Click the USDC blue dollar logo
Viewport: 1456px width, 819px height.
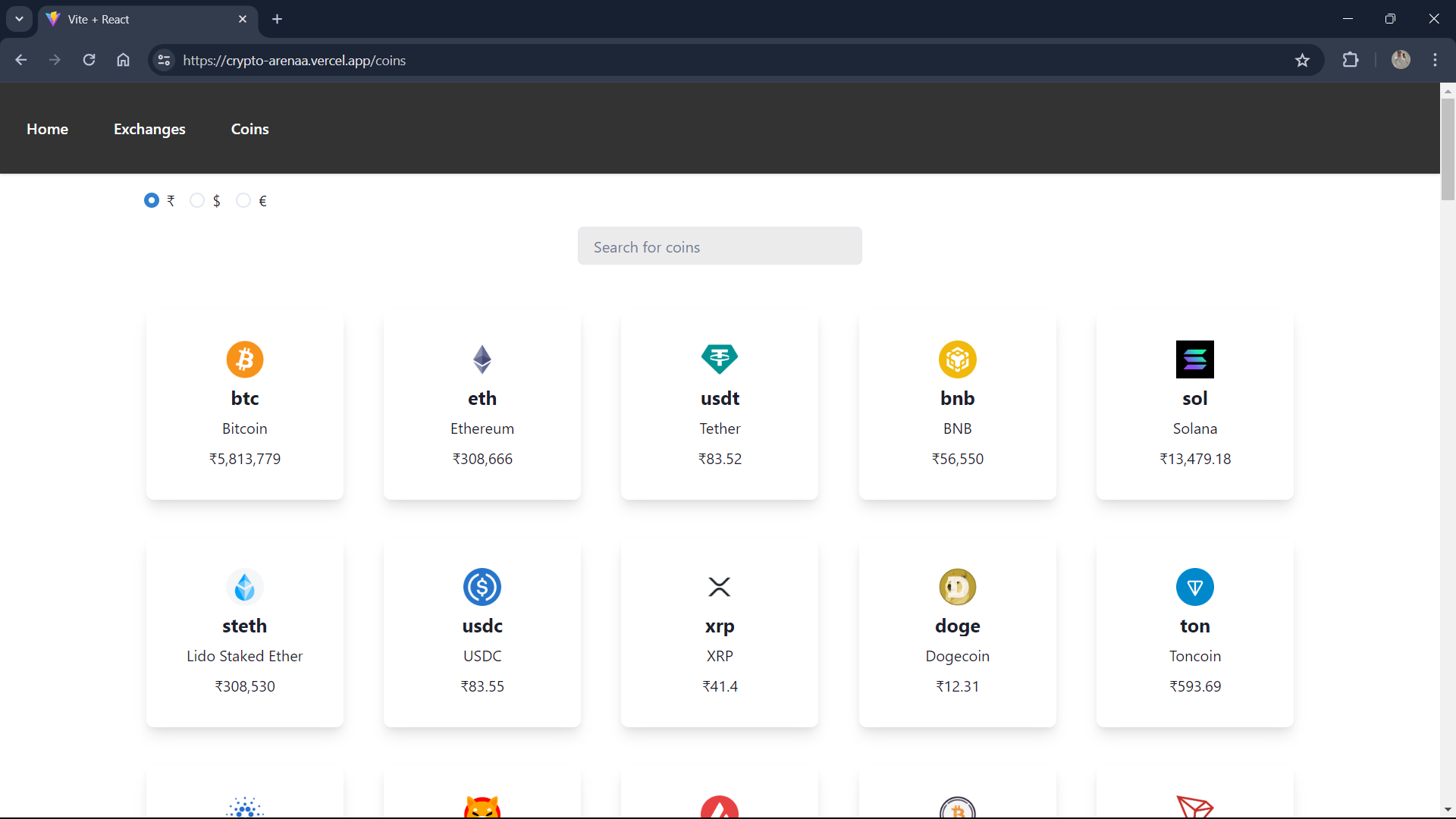click(482, 587)
